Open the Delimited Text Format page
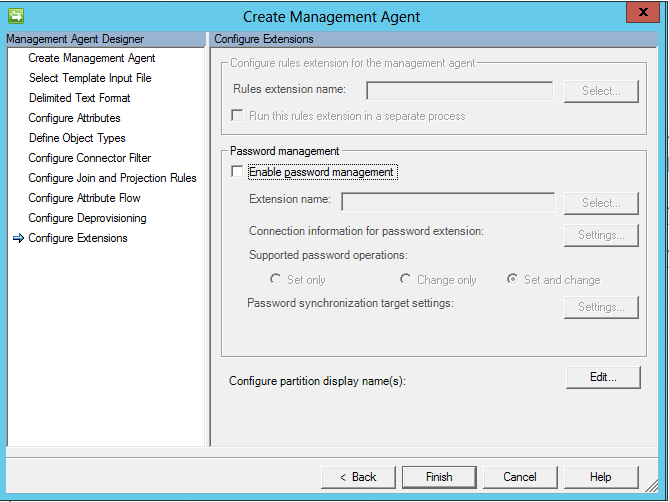The width and height of the screenshot is (669, 502). click(79, 98)
